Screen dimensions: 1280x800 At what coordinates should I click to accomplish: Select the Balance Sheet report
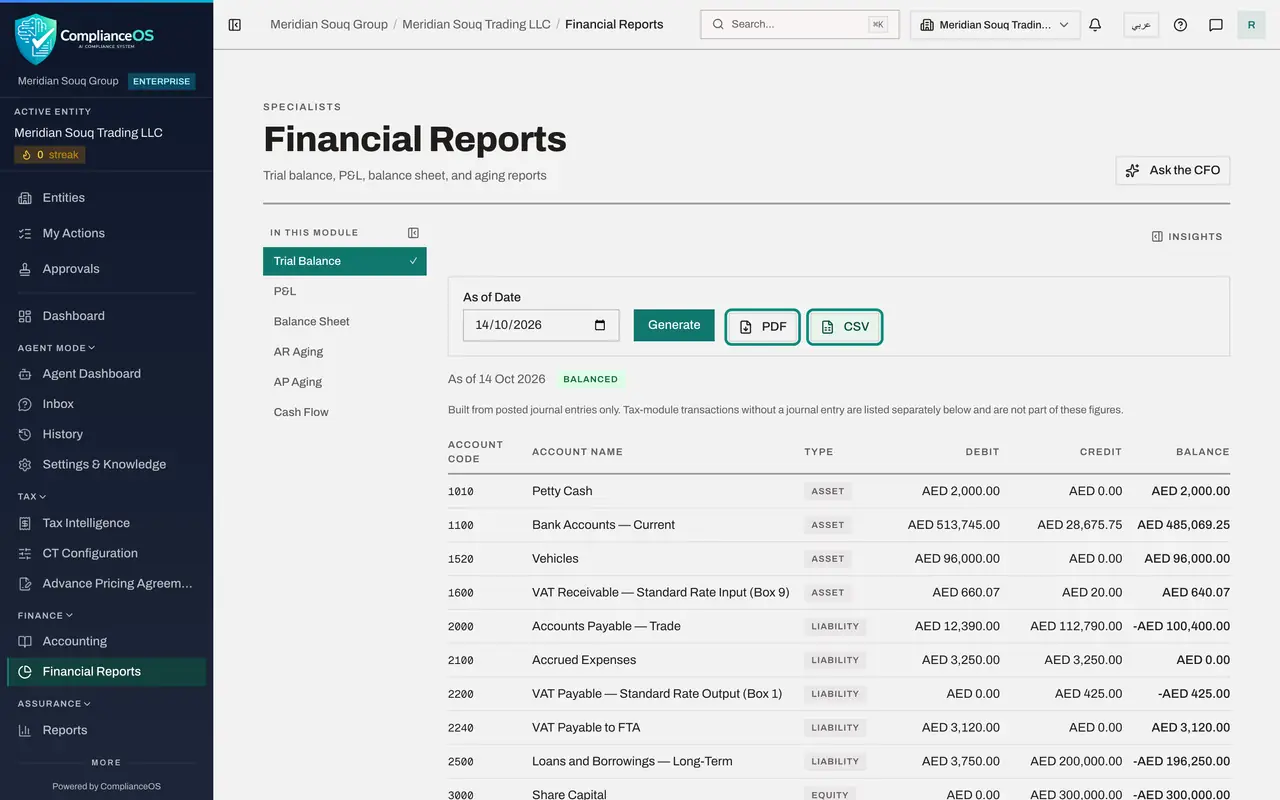[345, 321]
